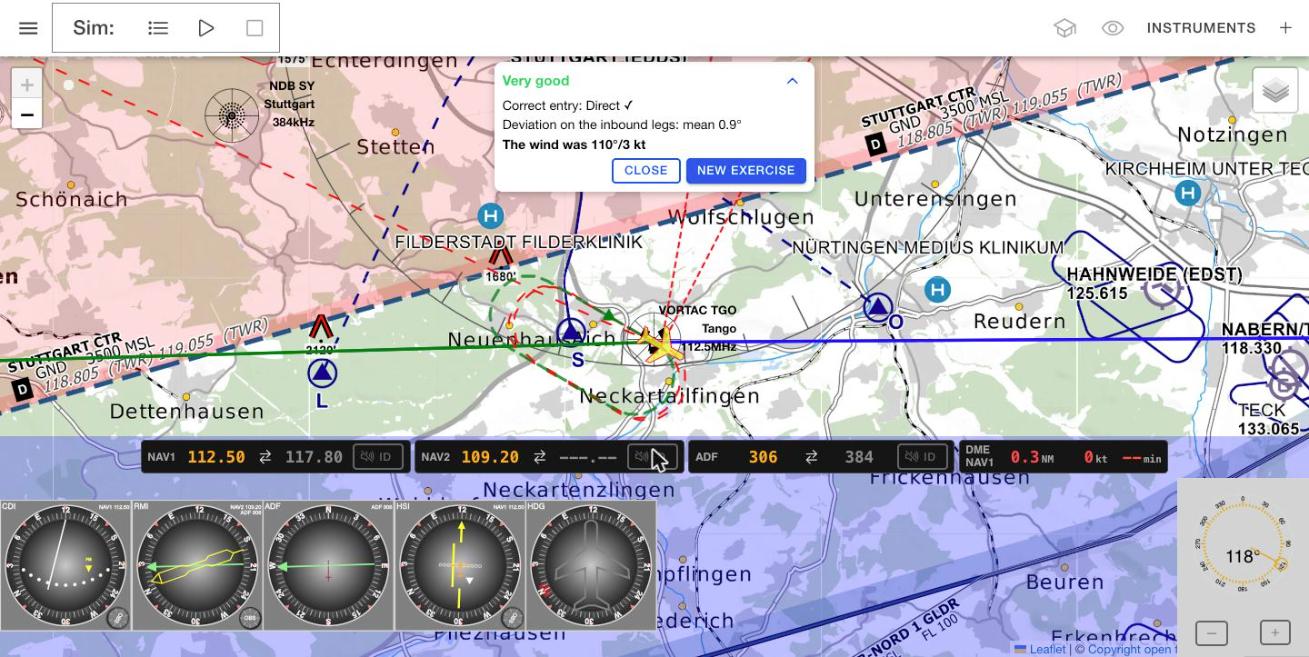Zoom out on the map

27,115
